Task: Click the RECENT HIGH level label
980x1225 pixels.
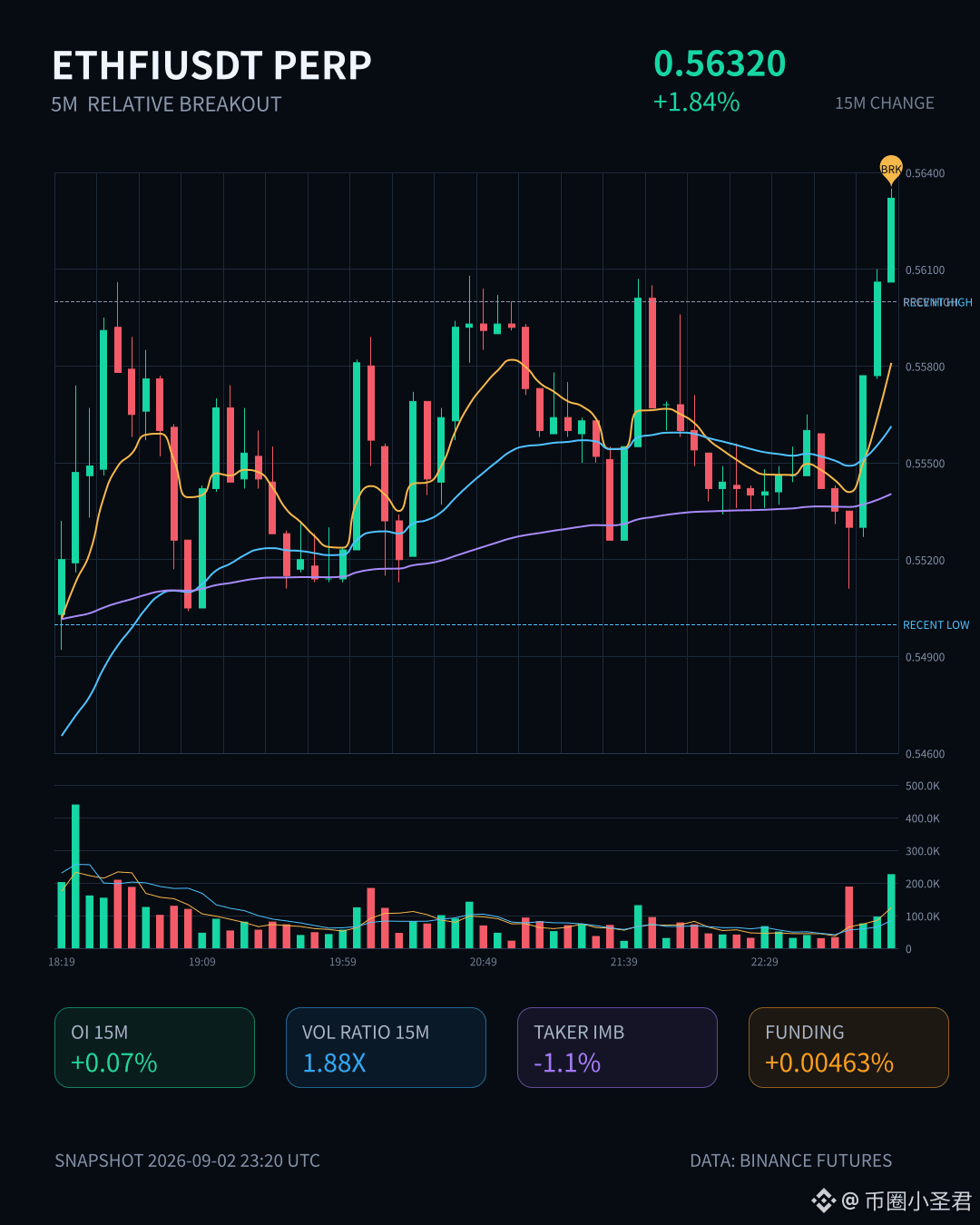Action: point(937,302)
